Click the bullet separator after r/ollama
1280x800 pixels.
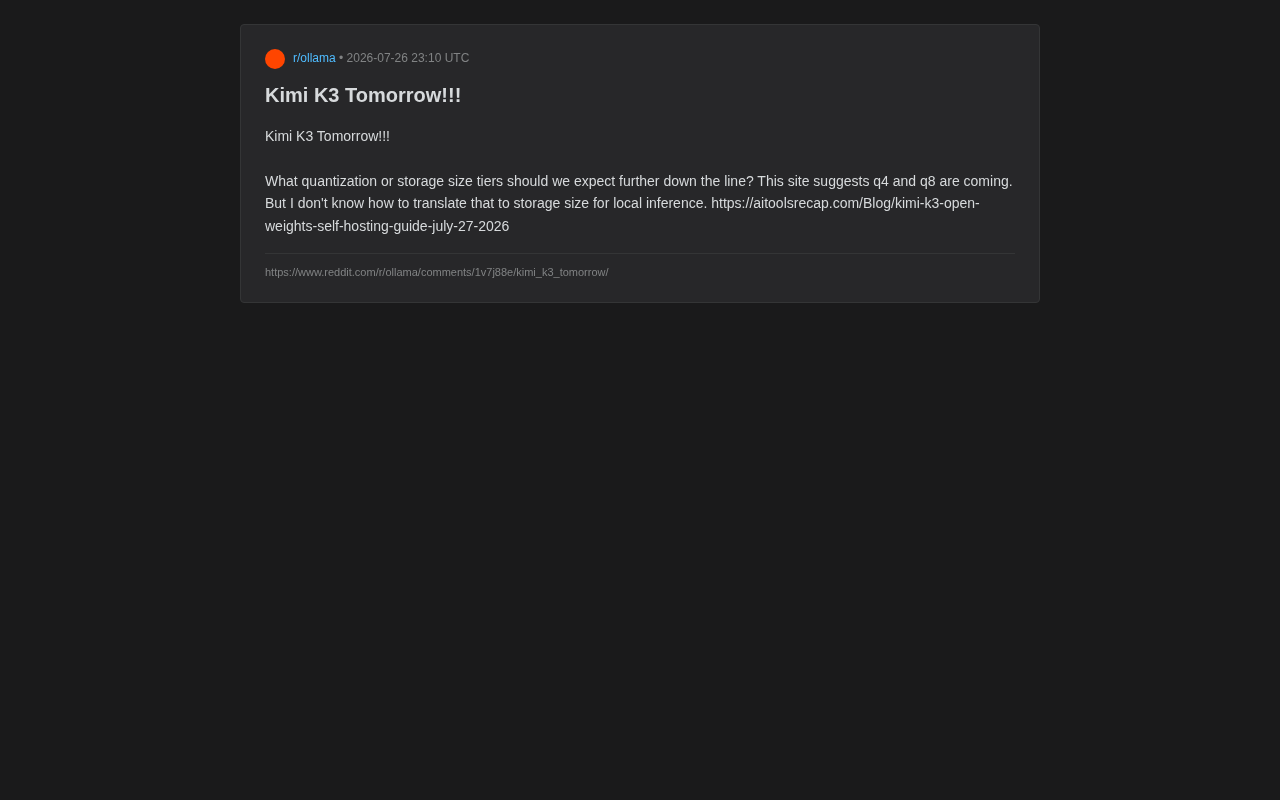341,58
